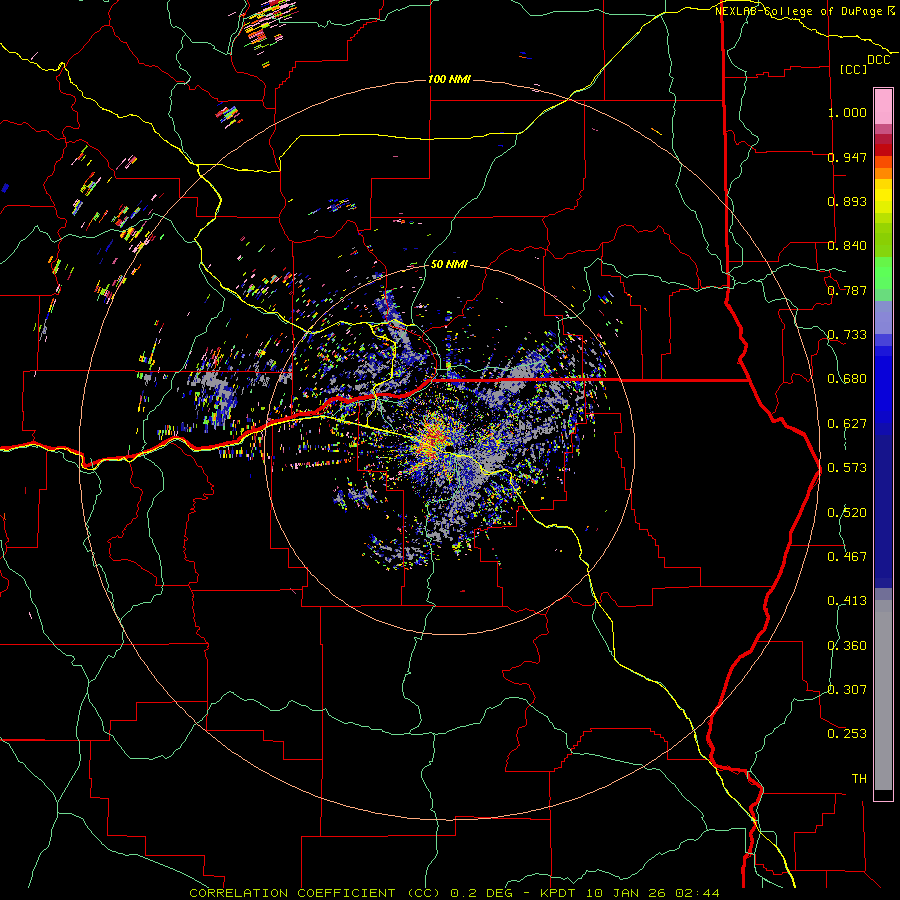
Task: Click the DCC label above the legend
Action: point(878,60)
